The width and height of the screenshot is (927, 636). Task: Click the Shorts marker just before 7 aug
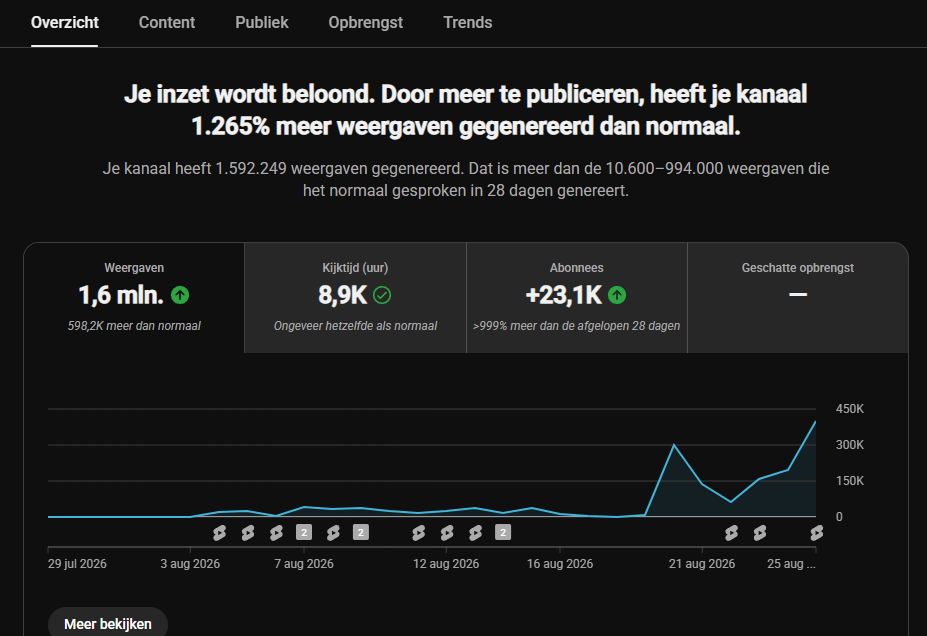(276, 533)
